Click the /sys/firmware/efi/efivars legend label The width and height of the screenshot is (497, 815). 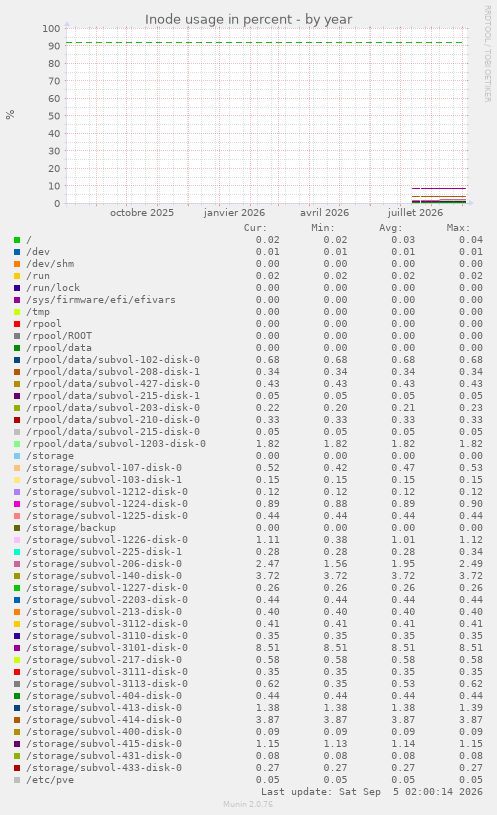[101, 300]
